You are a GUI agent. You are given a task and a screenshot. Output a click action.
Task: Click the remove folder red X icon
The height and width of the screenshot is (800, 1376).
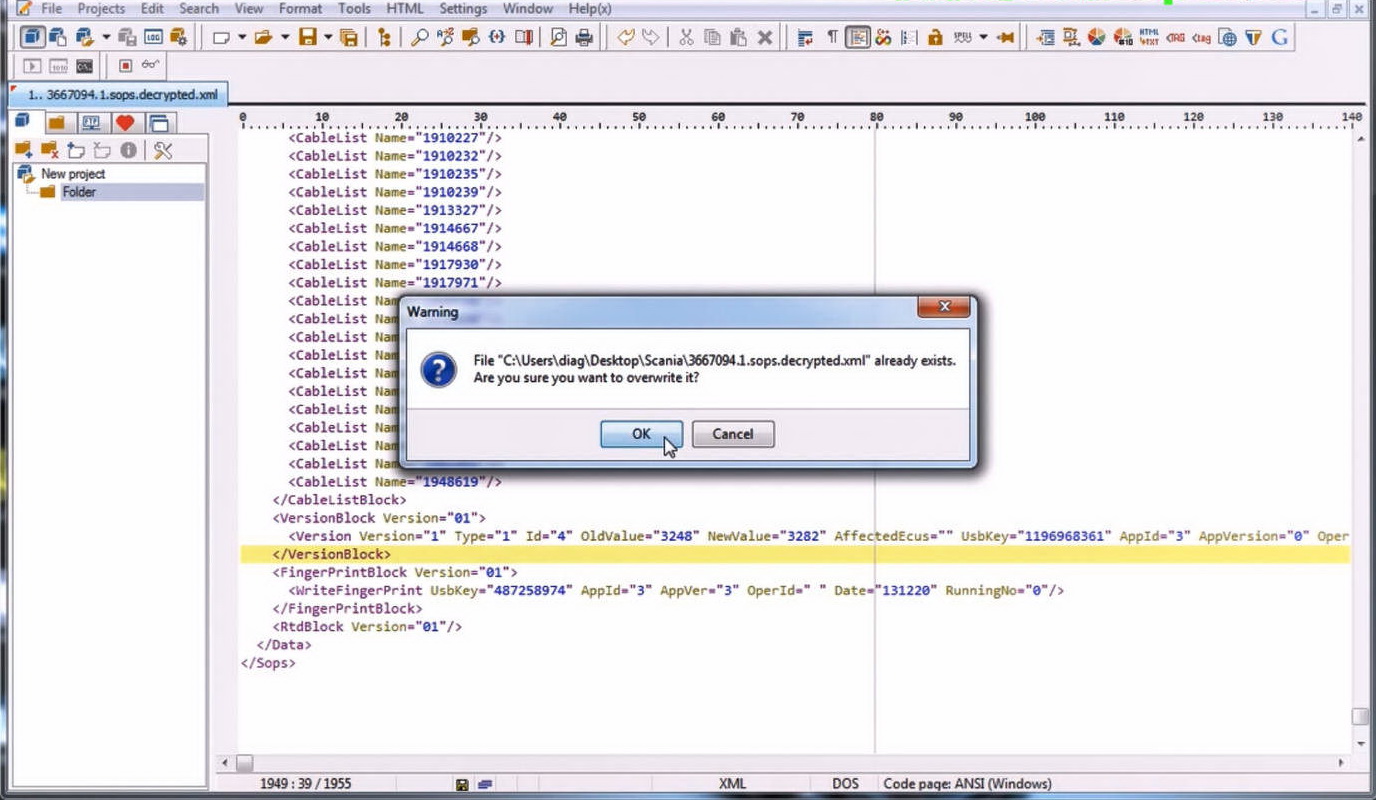[x=49, y=150]
